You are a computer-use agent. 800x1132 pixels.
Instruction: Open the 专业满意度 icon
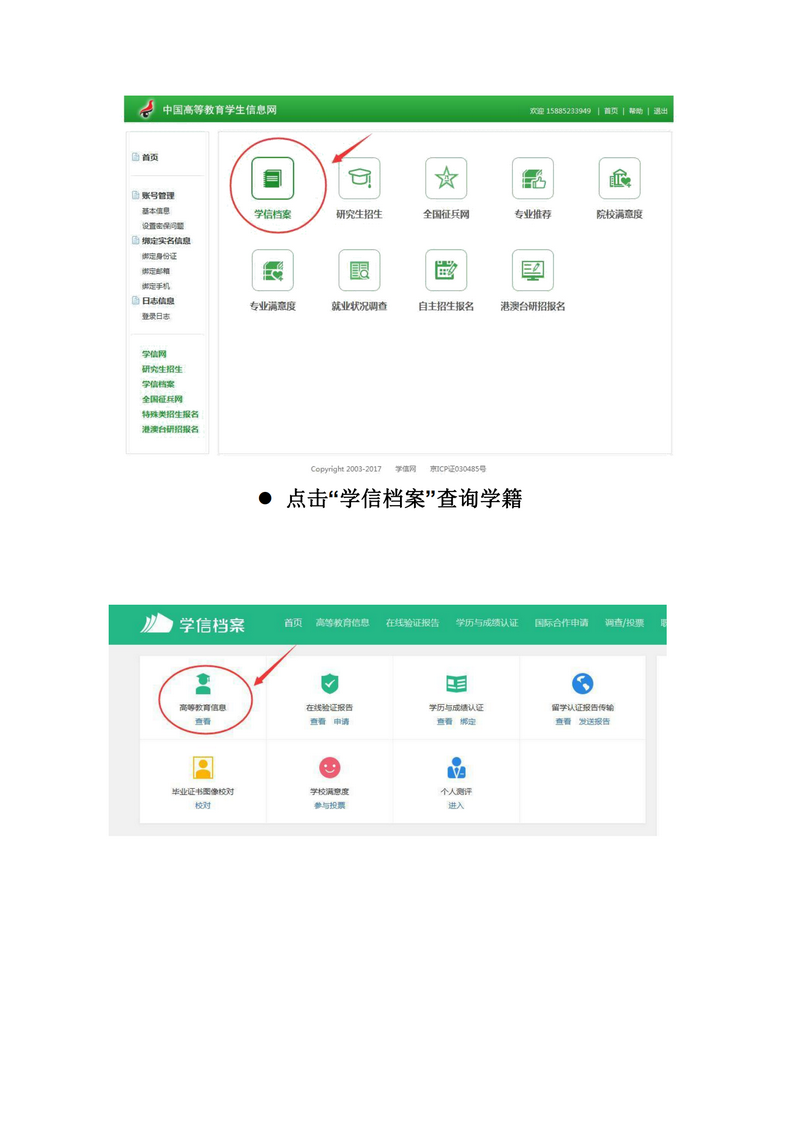tap(273, 270)
